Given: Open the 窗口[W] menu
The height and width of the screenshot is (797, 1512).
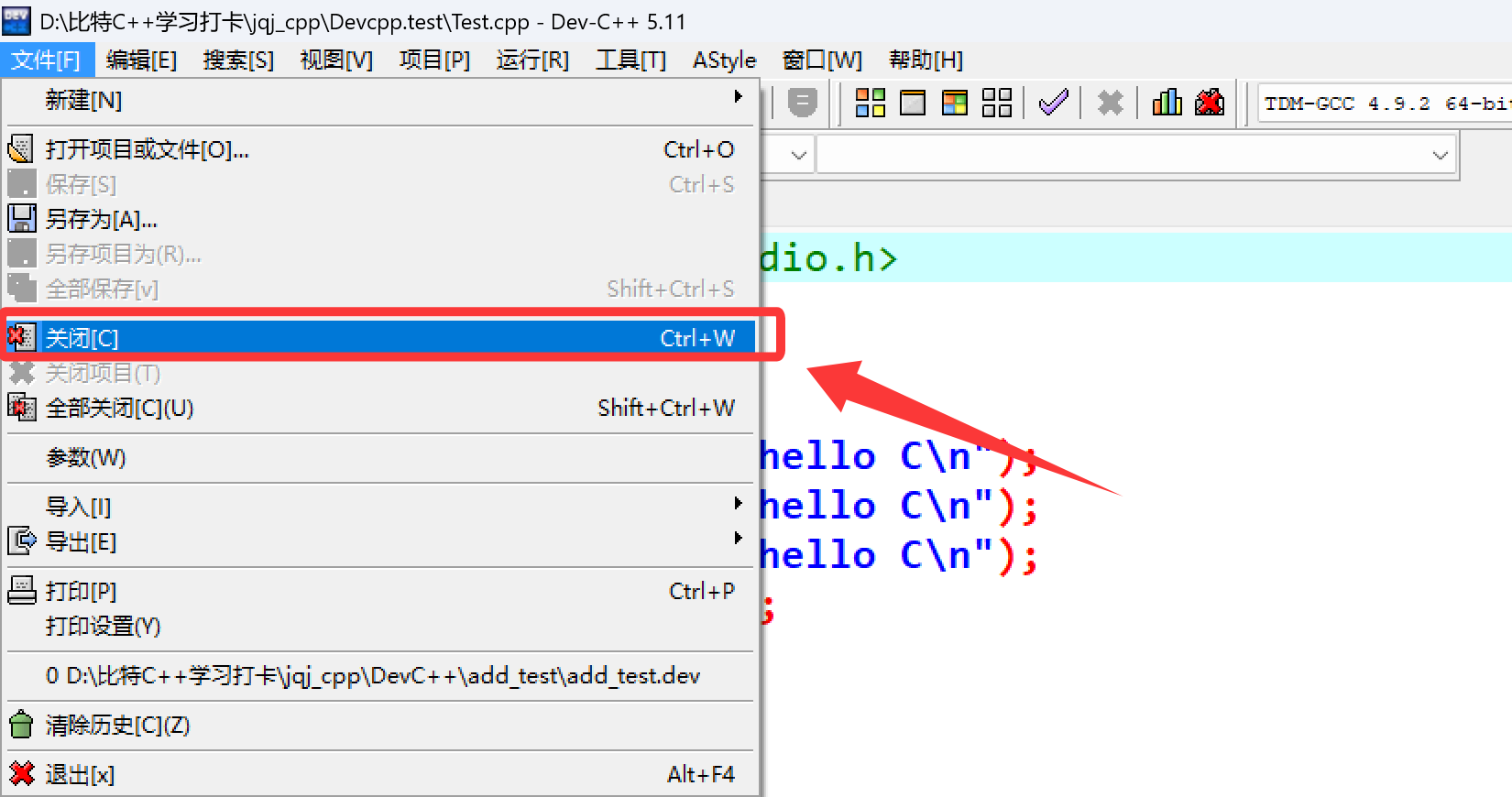Looking at the screenshot, I should point(822,60).
